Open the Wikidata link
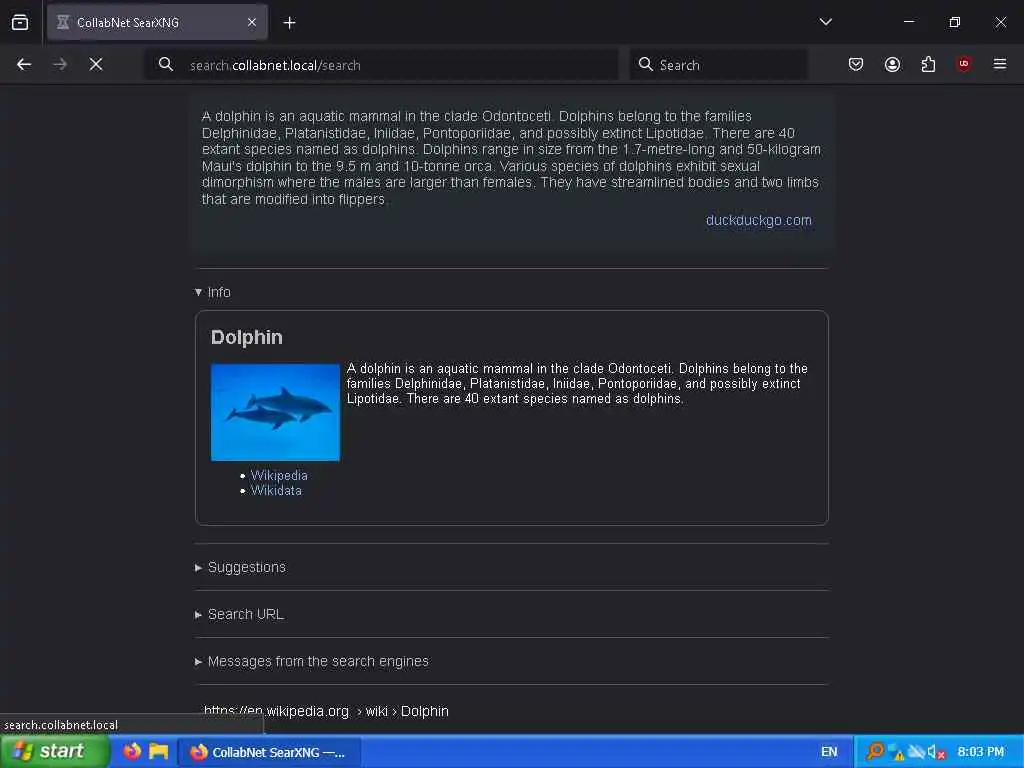Screen dimensions: 1024x768 (276, 490)
